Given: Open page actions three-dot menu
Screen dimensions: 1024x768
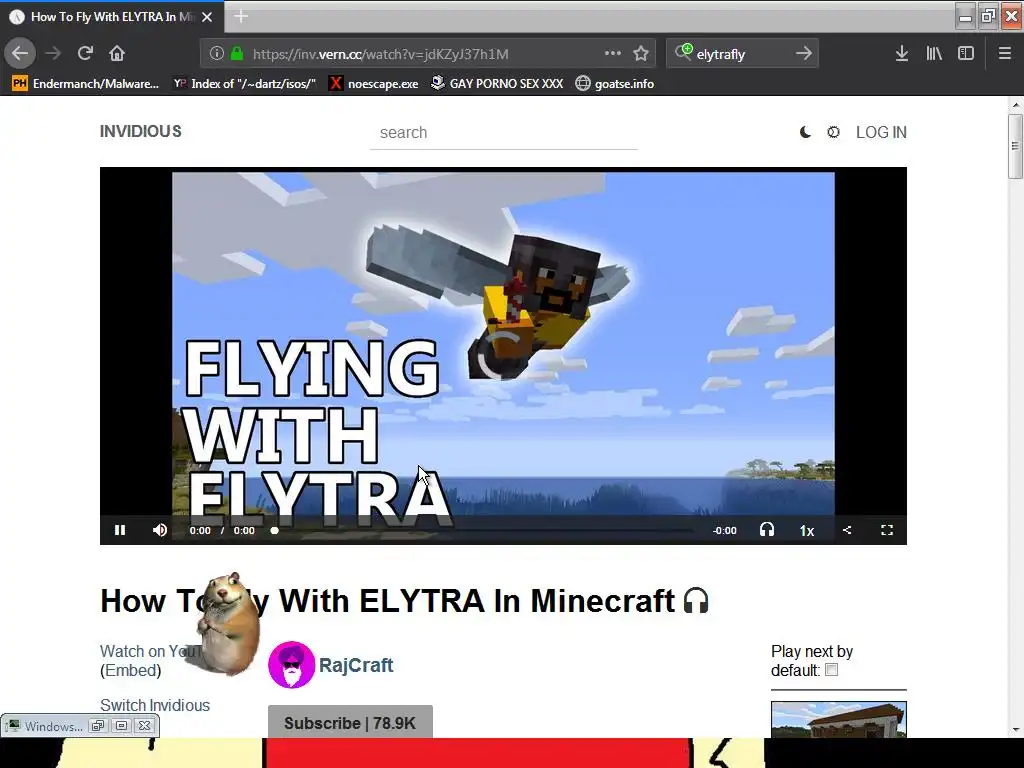Looking at the screenshot, I should point(613,54).
